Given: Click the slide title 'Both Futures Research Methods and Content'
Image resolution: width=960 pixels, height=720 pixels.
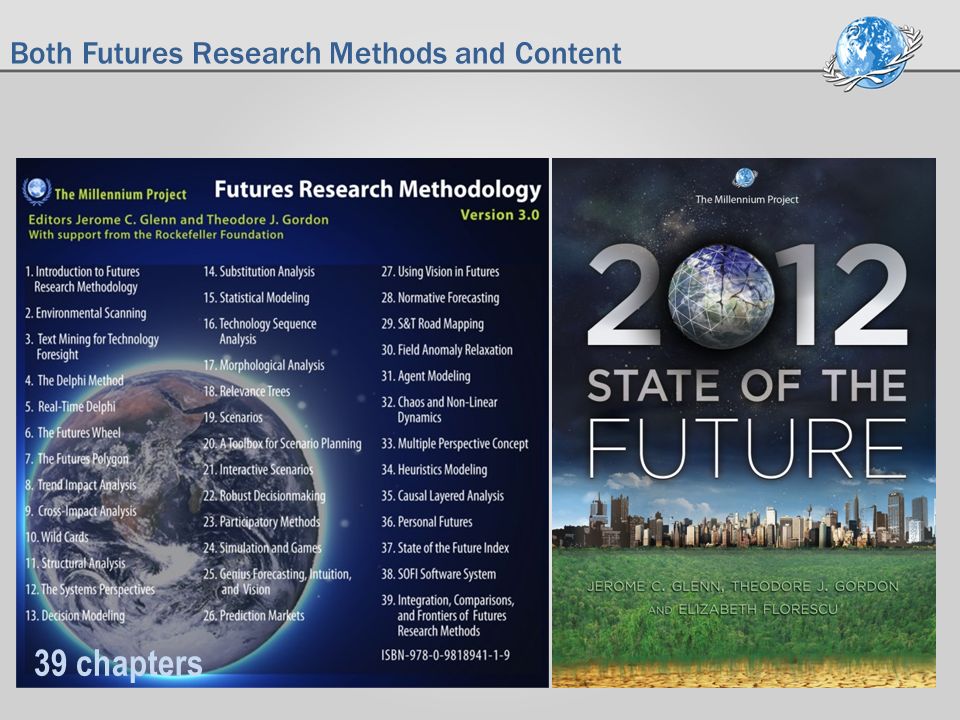Looking at the screenshot, I should click(316, 53).
